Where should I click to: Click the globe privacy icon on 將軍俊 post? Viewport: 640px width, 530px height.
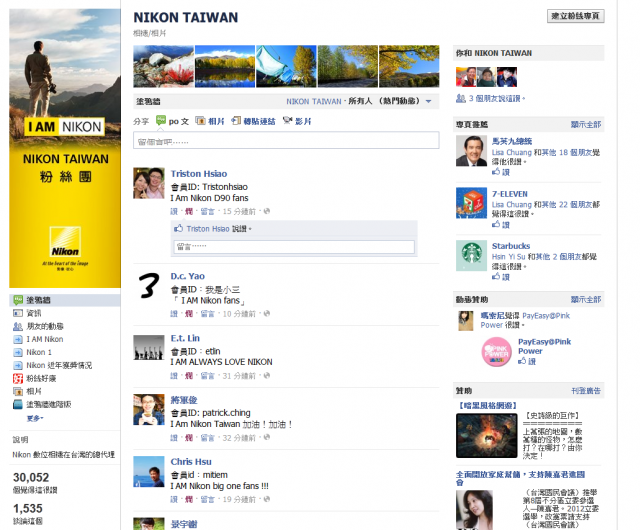coord(267,437)
